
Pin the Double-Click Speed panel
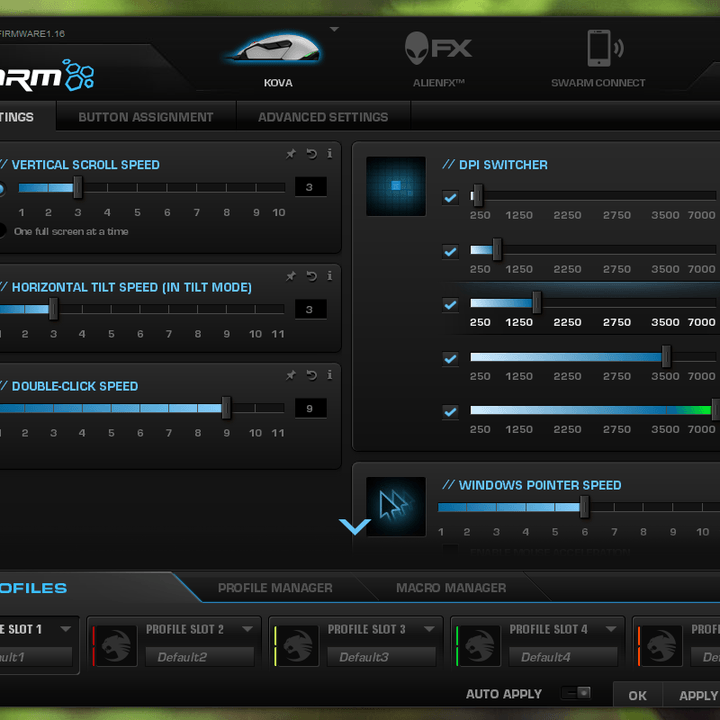pos(291,375)
